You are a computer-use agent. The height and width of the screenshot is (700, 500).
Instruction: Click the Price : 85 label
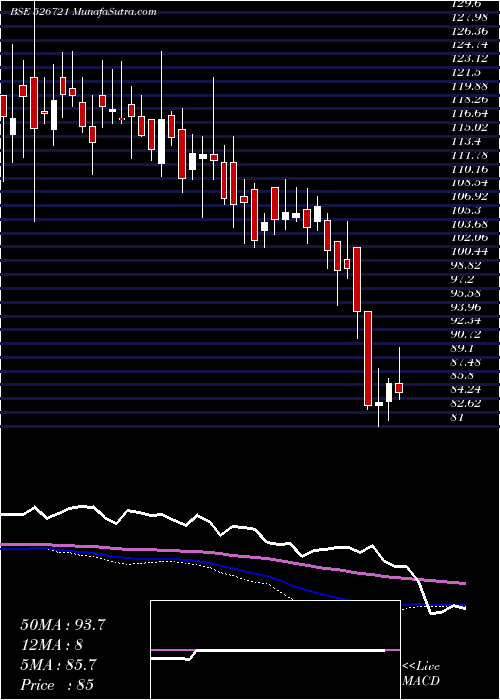[x=57, y=685]
